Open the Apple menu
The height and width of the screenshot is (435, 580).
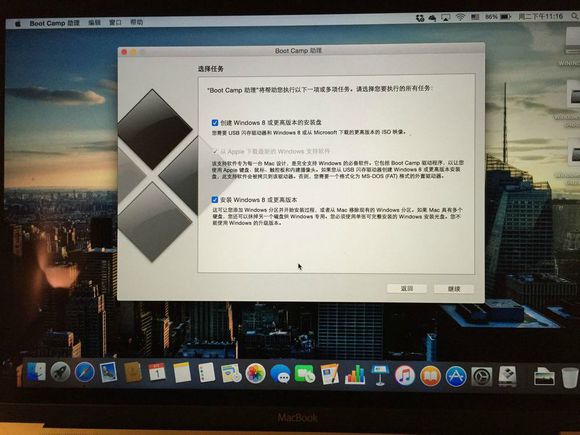18,24
